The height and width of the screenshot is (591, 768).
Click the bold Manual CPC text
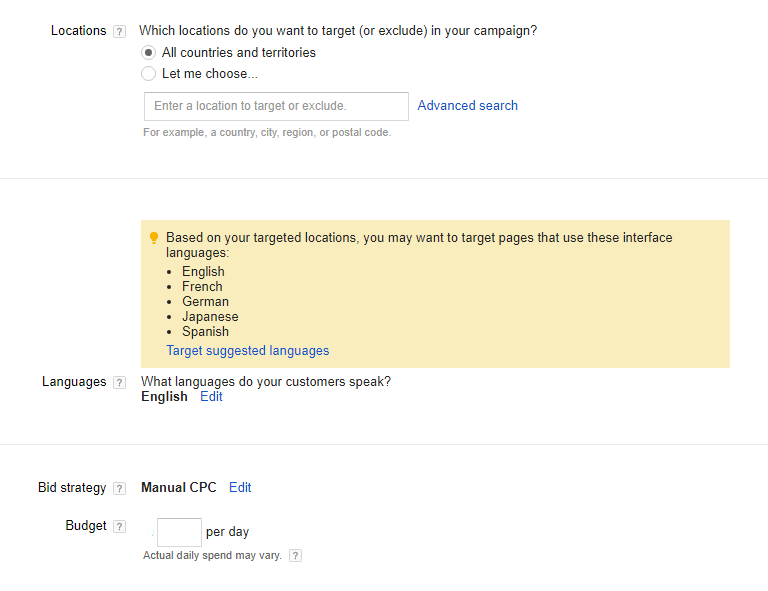[x=179, y=488]
